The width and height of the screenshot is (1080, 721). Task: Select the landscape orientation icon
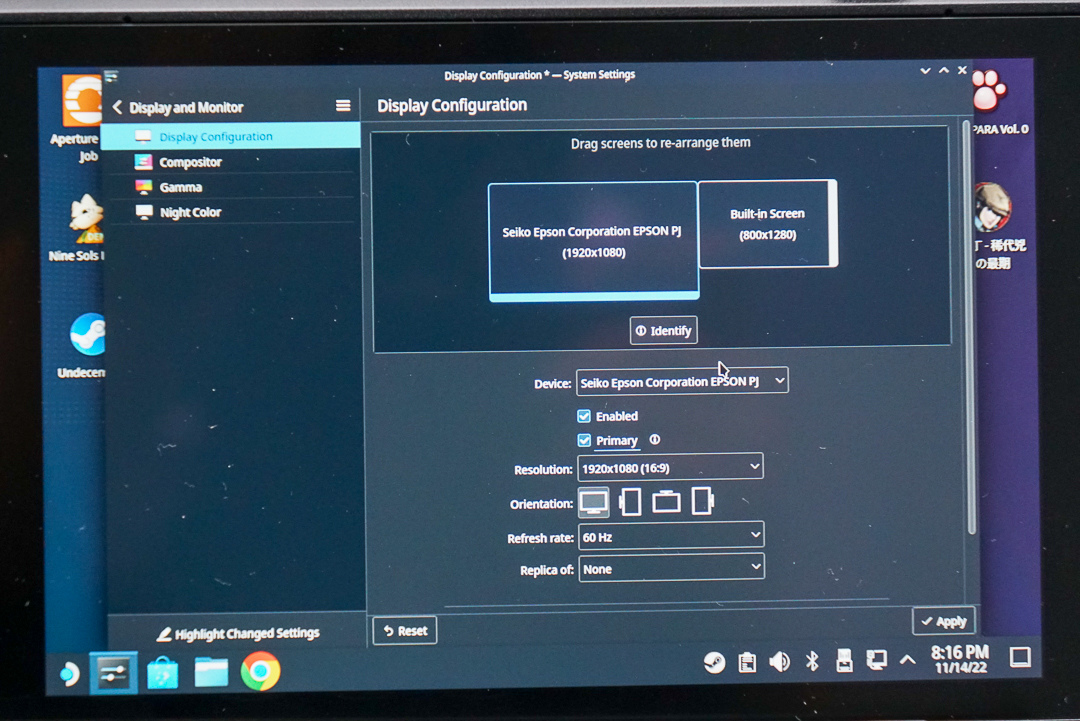pyautogui.click(x=593, y=502)
